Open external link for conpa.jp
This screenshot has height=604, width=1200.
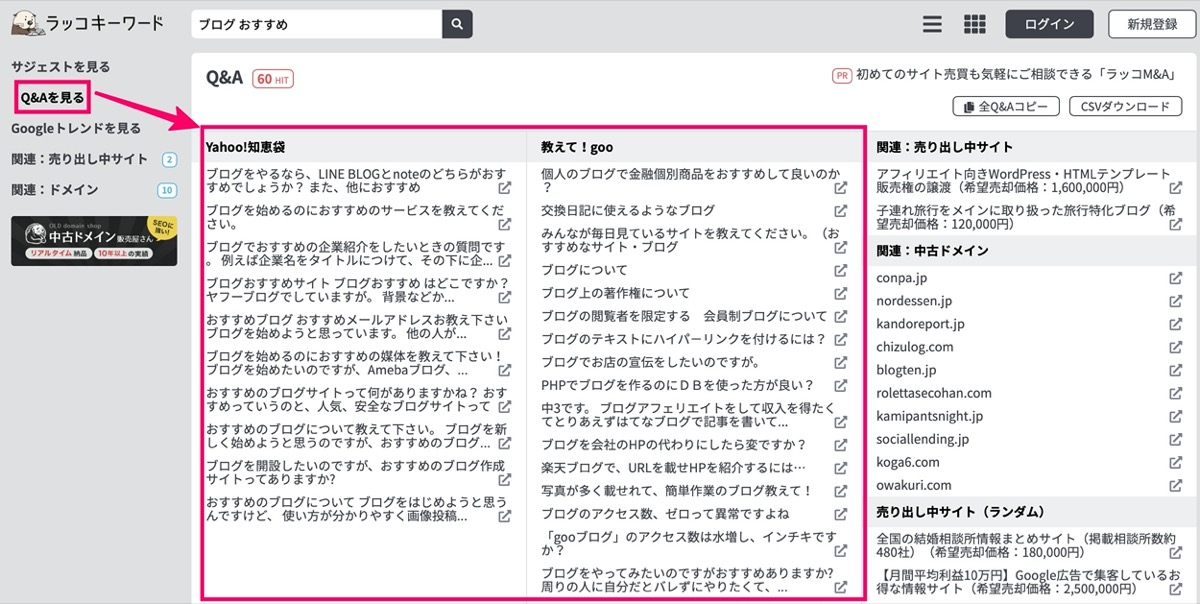1176,278
